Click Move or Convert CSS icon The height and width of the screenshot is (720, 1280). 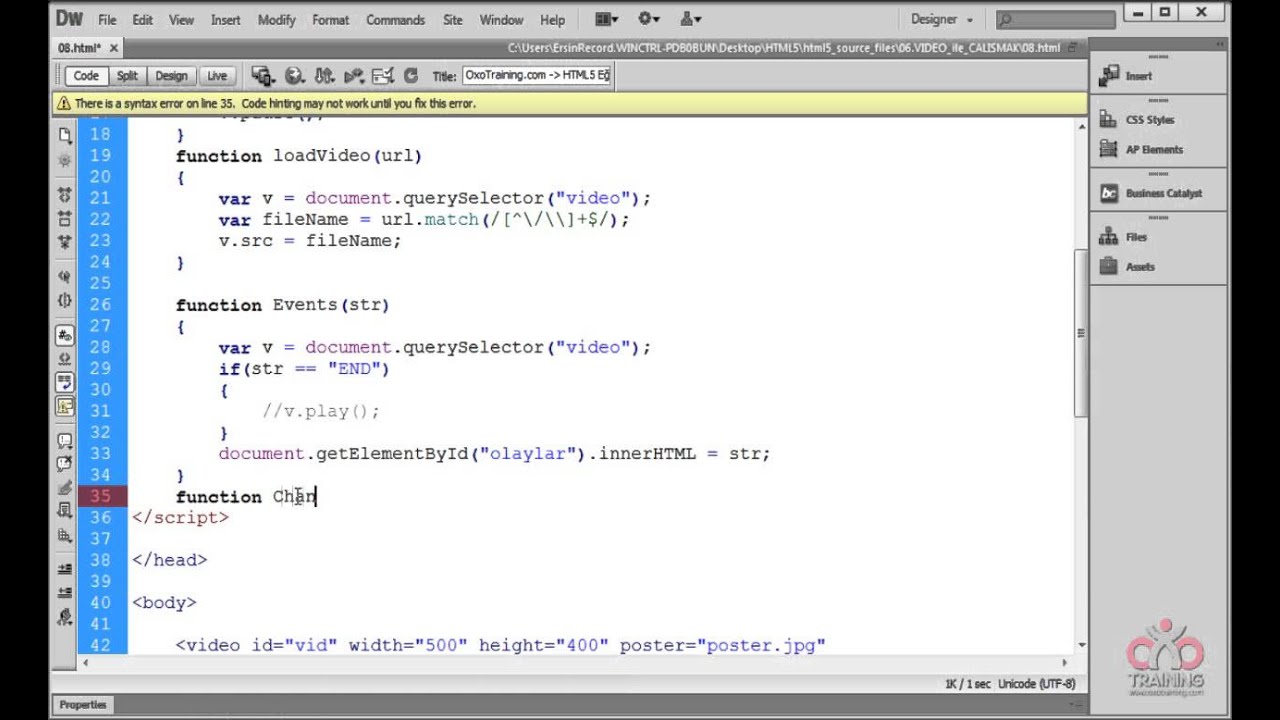tap(65, 536)
